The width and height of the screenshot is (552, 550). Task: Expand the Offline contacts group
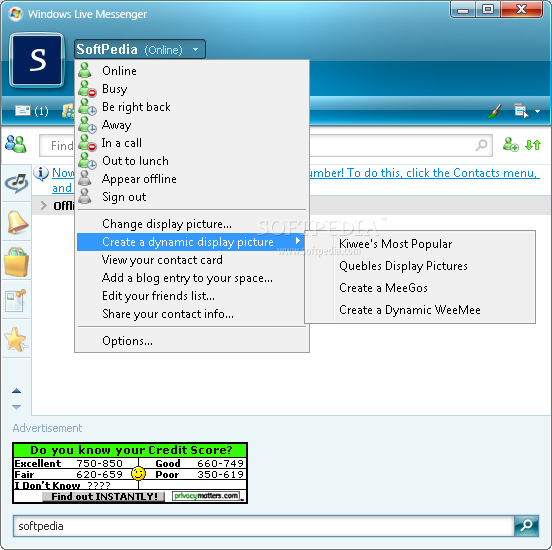click(43, 206)
